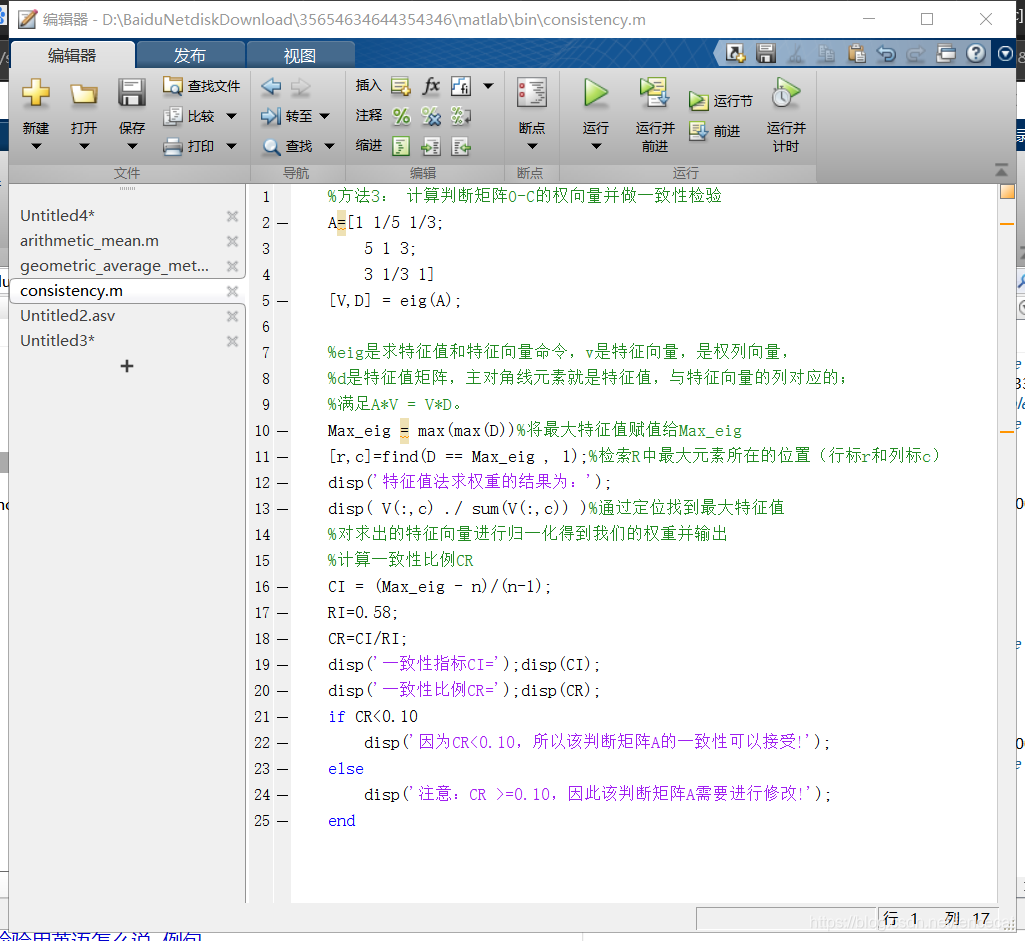Viewport: 1025px width, 941px height.
Task: Open a file with the 打开 folder icon
Action: [x=84, y=94]
